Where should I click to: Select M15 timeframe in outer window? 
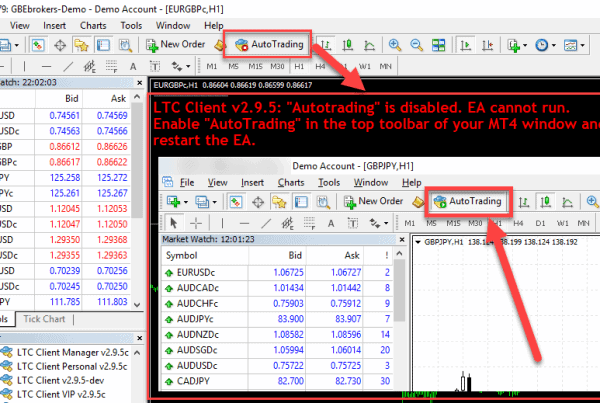tap(255, 67)
